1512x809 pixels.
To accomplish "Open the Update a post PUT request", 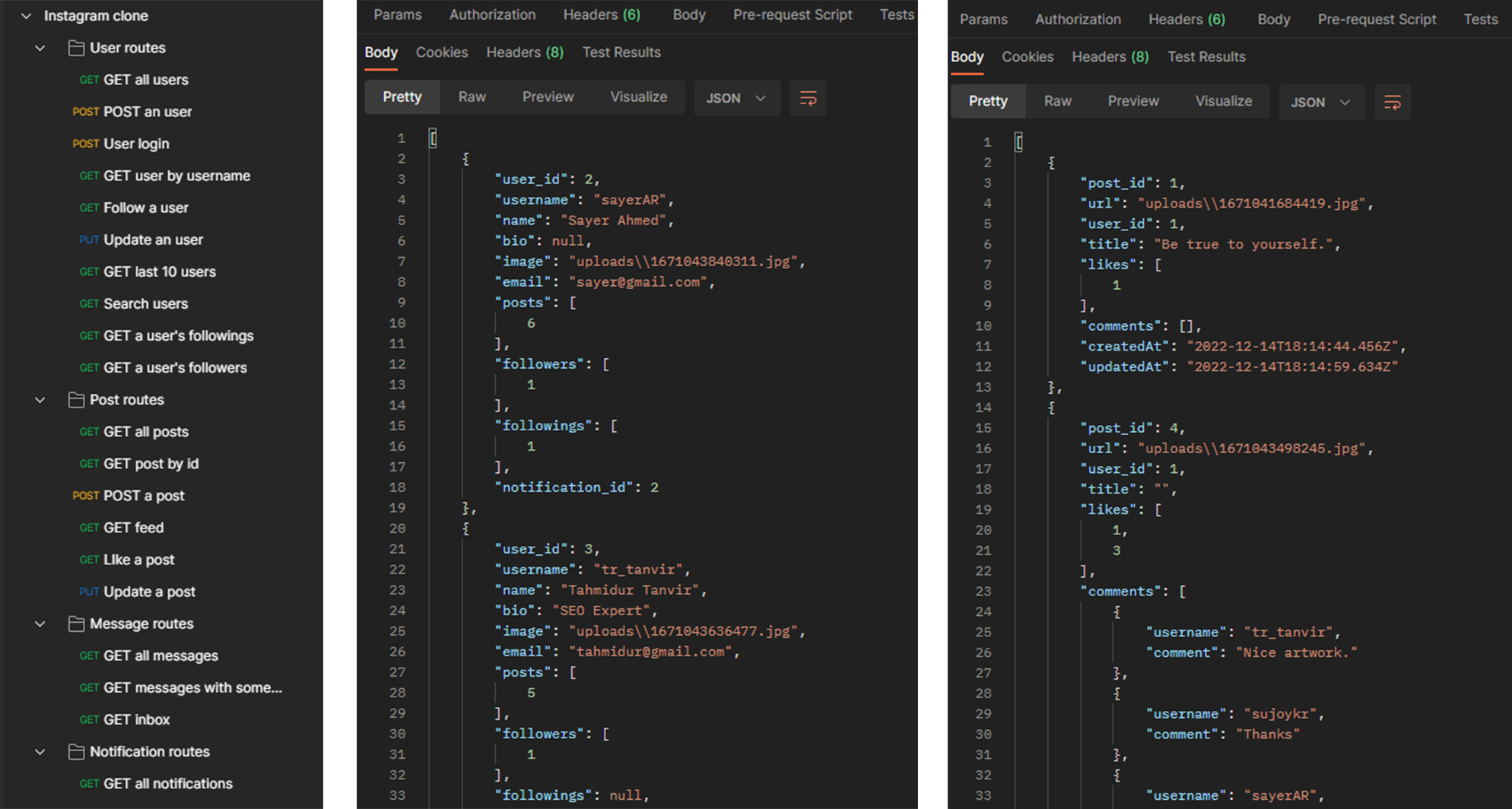I will coord(149,592).
